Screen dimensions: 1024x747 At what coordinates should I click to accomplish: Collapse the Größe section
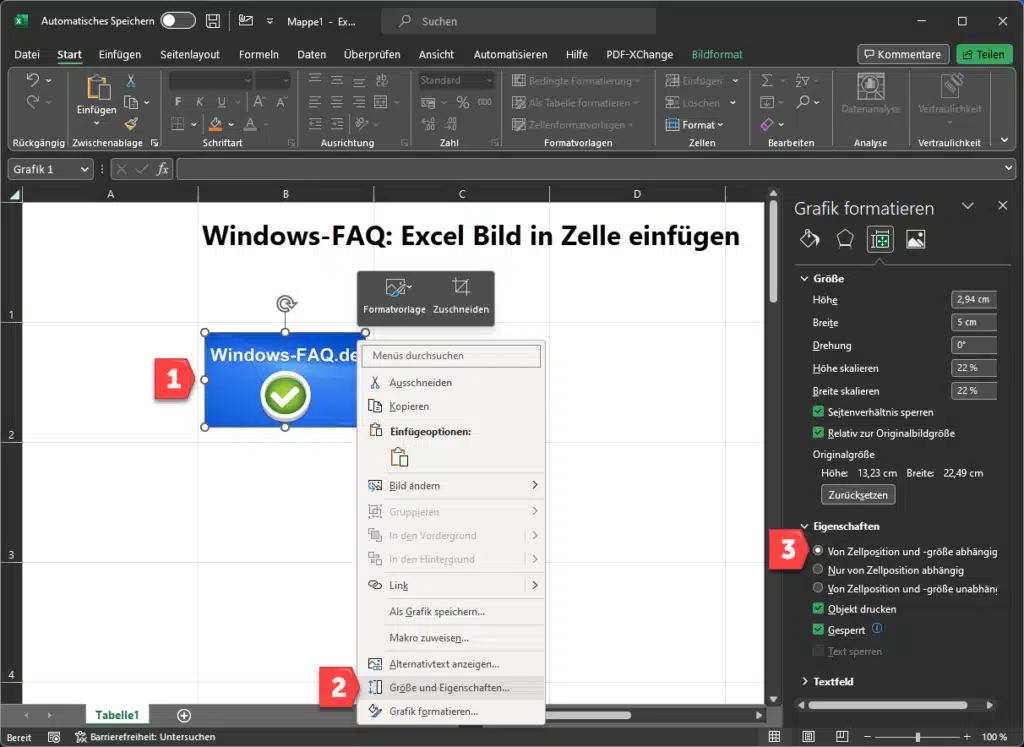[805, 278]
